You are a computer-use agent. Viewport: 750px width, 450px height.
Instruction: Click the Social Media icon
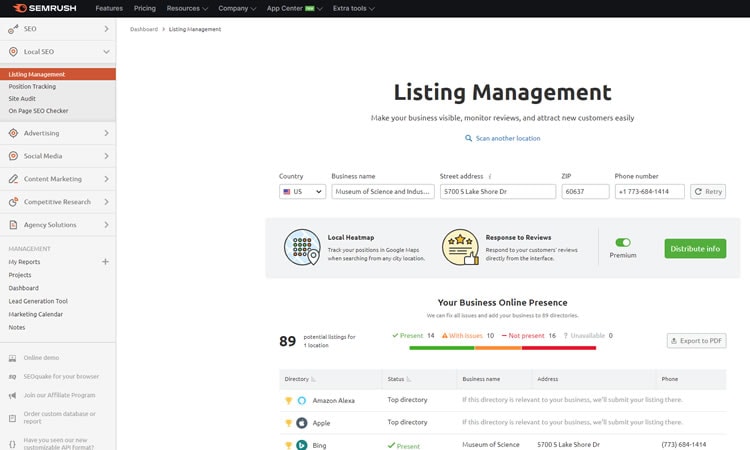click(x=13, y=156)
